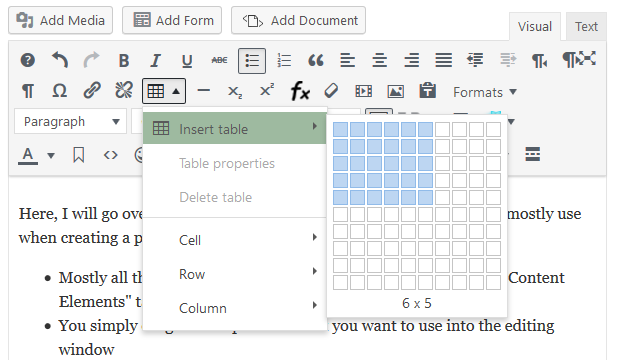Align text left
This screenshot has width=621, height=360.
pyautogui.click(x=348, y=61)
